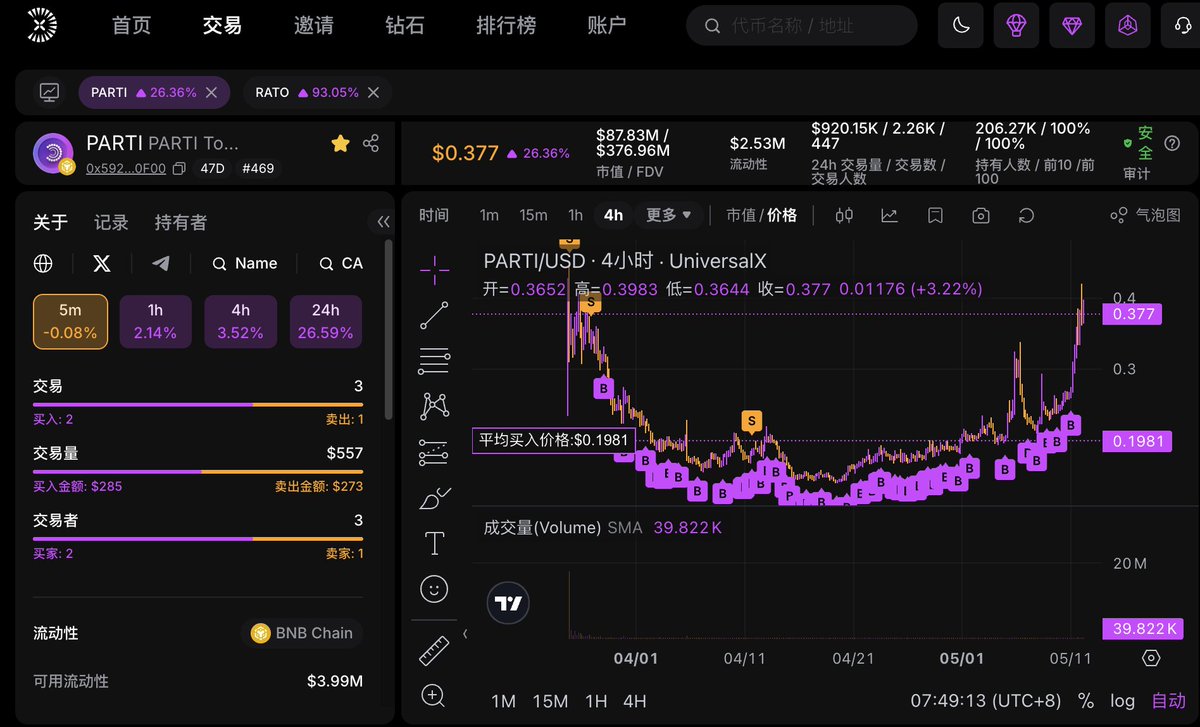This screenshot has width=1200, height=727.
Task: Open the balloon diamond rewards icon
Action: coord(1017,26)
